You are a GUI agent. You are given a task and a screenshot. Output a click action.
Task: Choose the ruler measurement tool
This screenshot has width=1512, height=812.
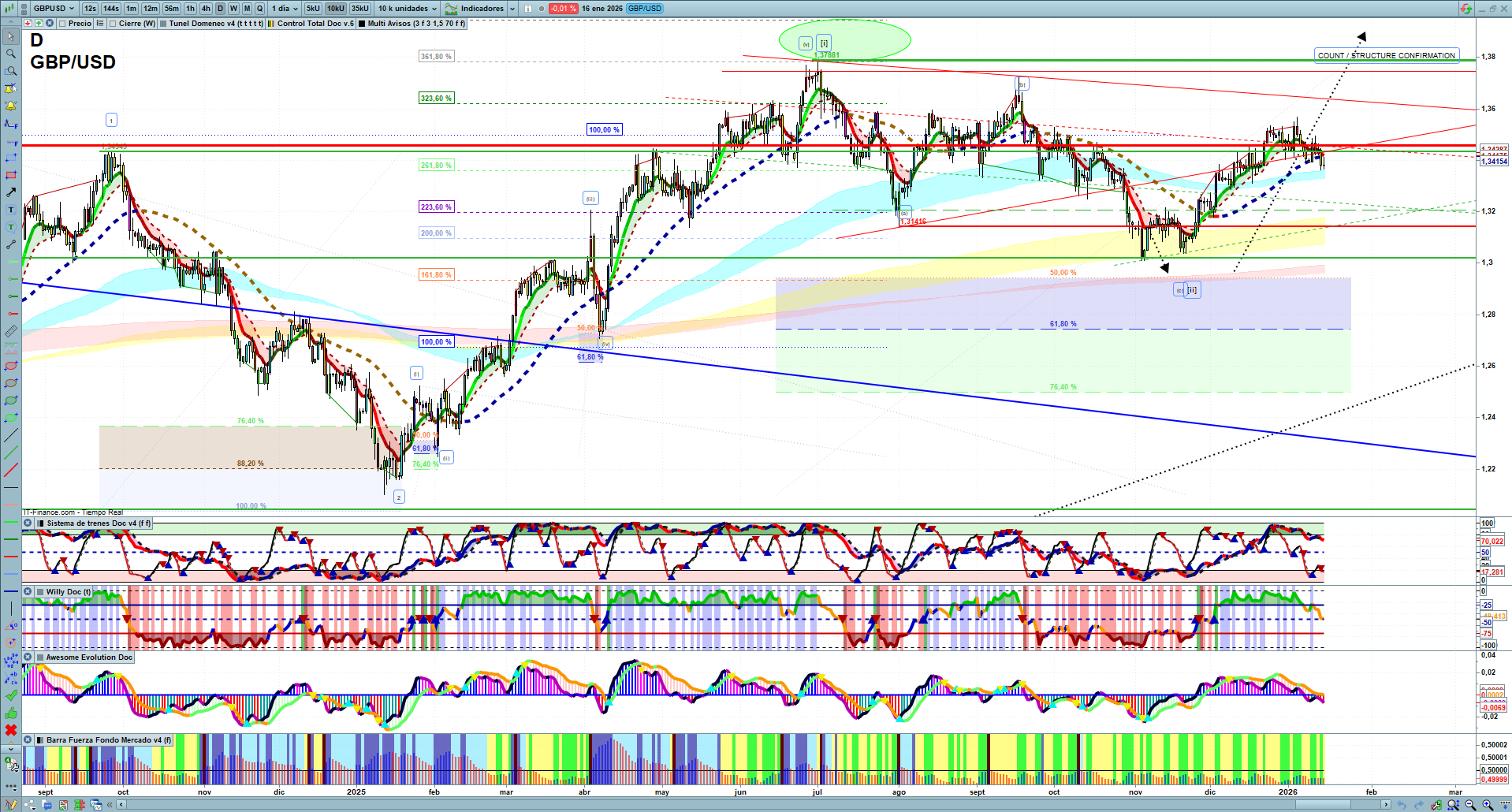11,331
